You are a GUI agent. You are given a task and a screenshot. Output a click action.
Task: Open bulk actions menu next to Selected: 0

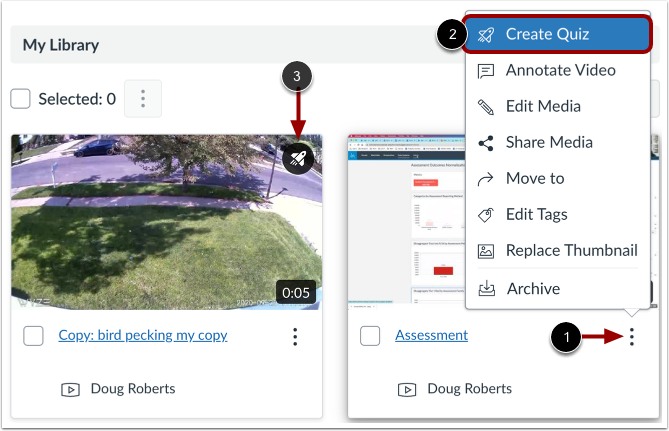[143, 99]
